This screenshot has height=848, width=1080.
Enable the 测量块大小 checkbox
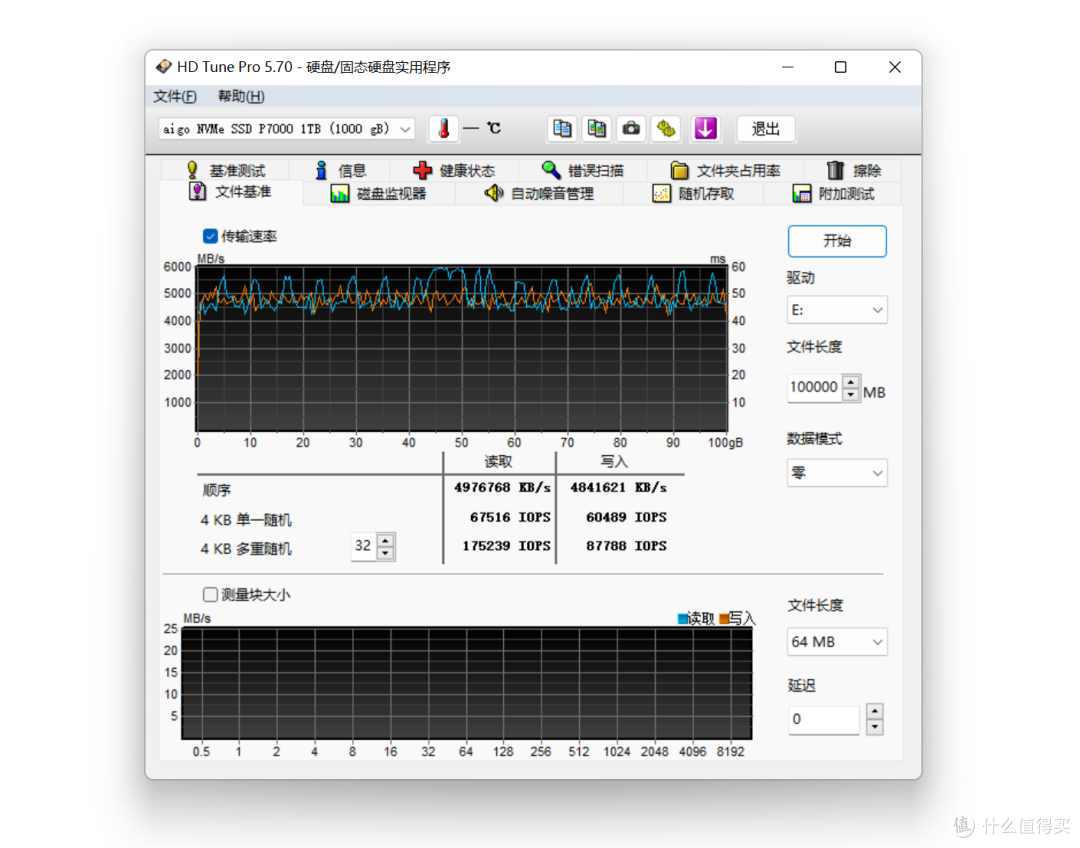(210, 594)
